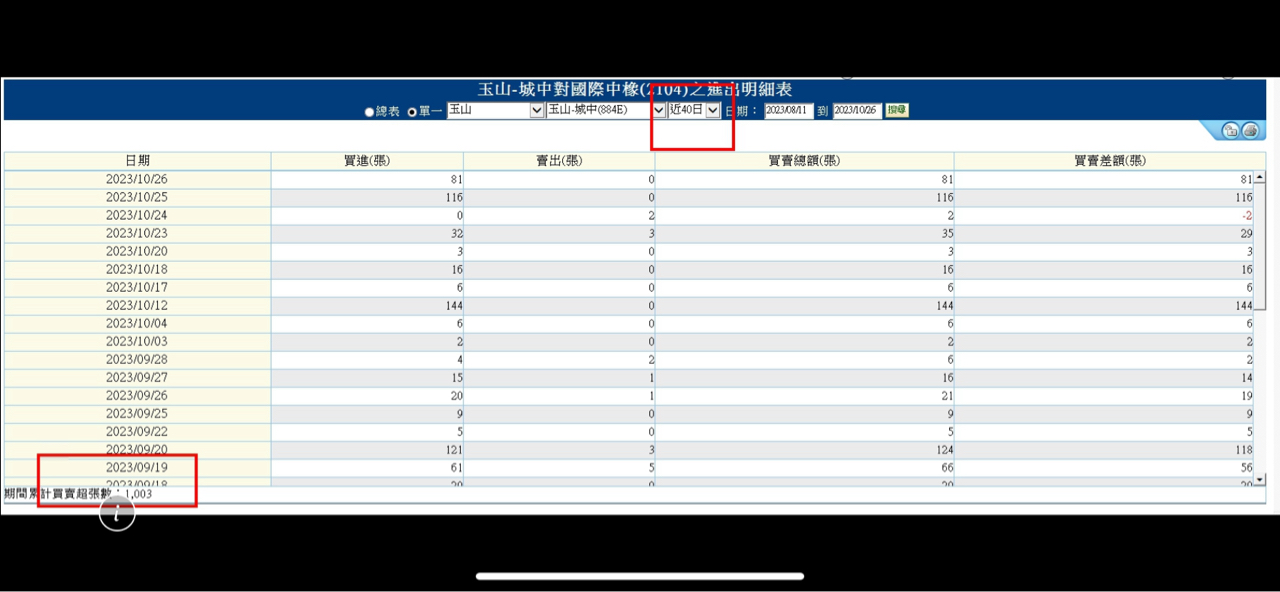Open the 玉山 broker dropdown
Screen dimensions: 1280x592
click(x=495, y=111)
